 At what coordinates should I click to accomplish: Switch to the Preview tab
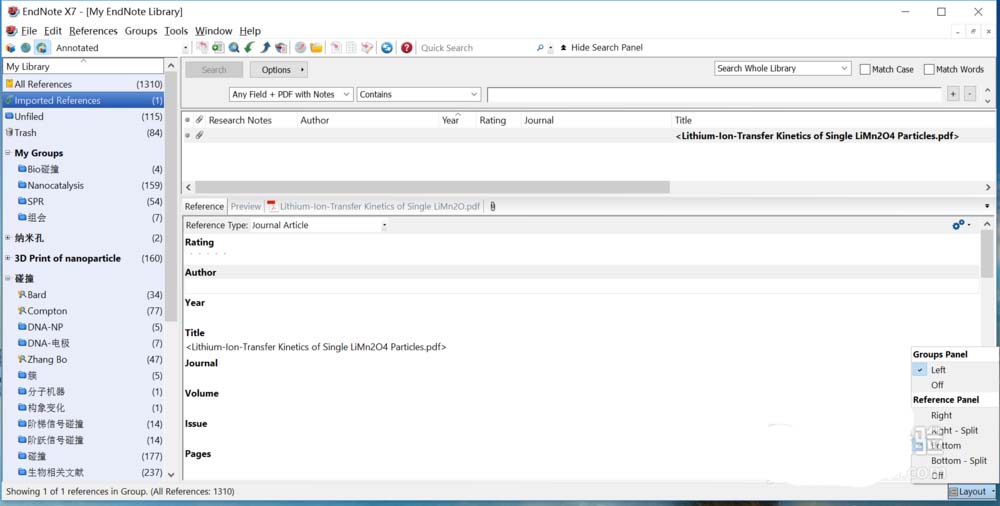coord(245,206)
